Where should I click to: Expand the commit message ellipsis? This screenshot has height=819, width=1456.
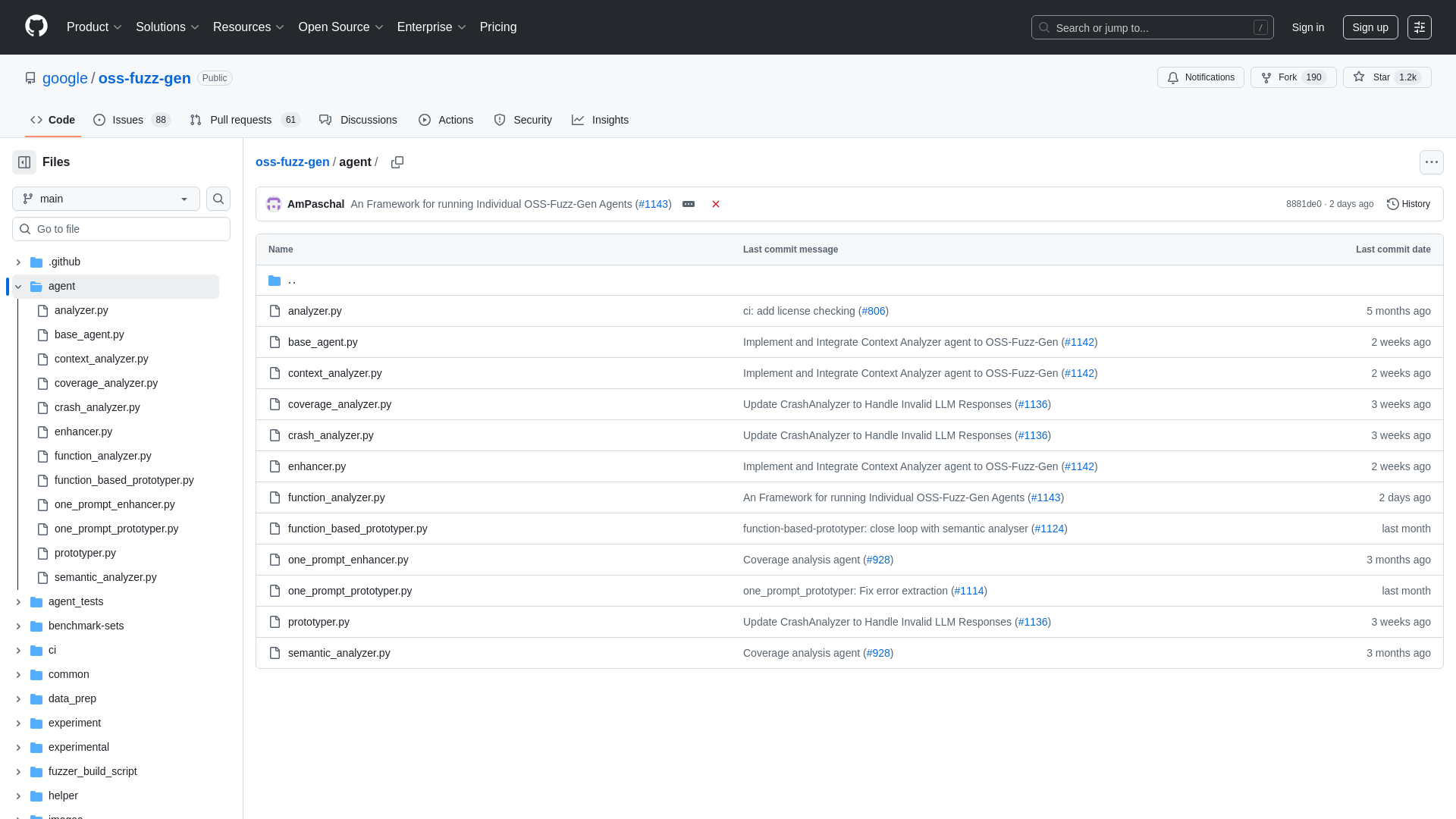(x=689, y=204)
